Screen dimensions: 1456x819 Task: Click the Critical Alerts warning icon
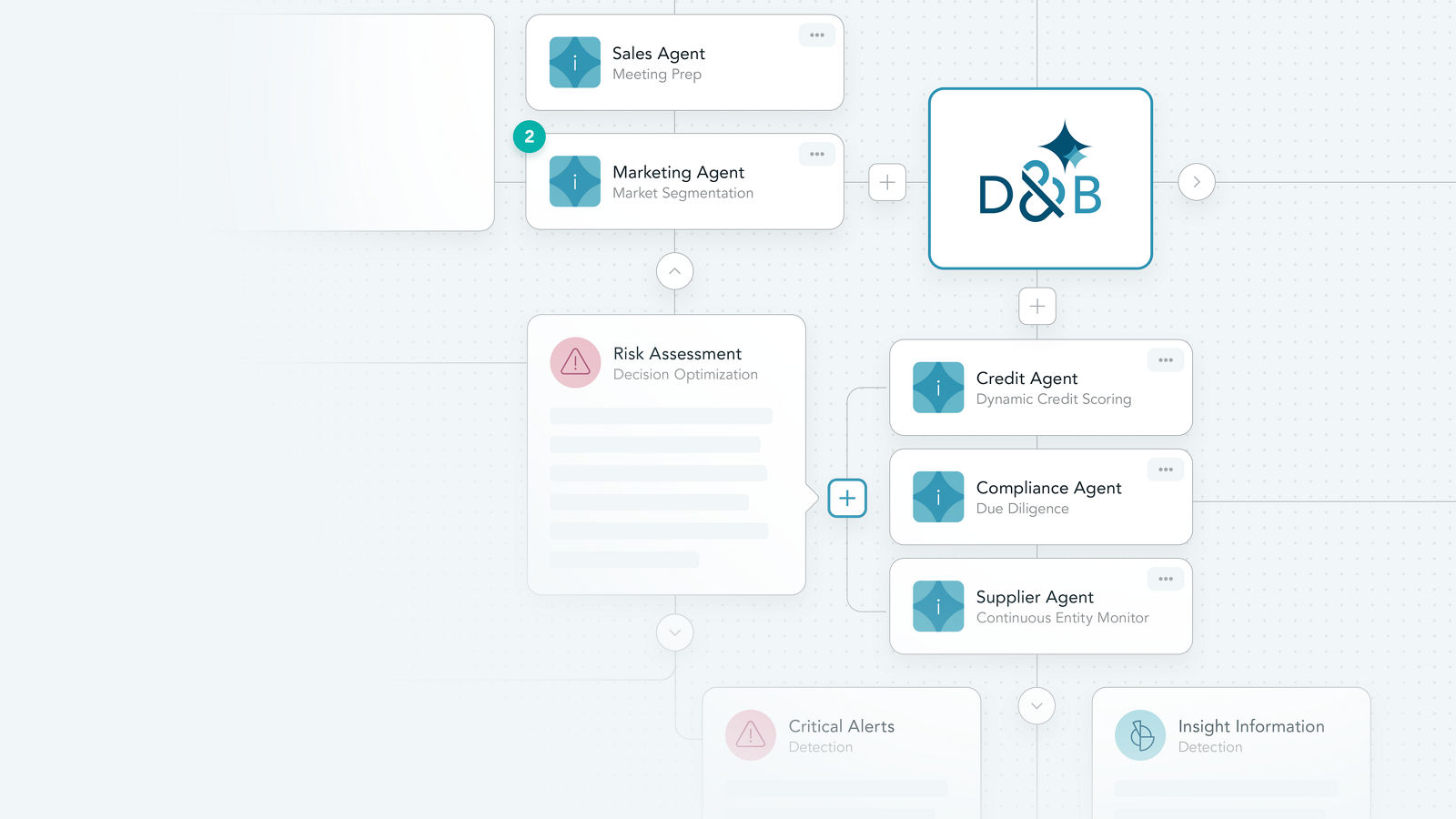(x=751, y=735)
